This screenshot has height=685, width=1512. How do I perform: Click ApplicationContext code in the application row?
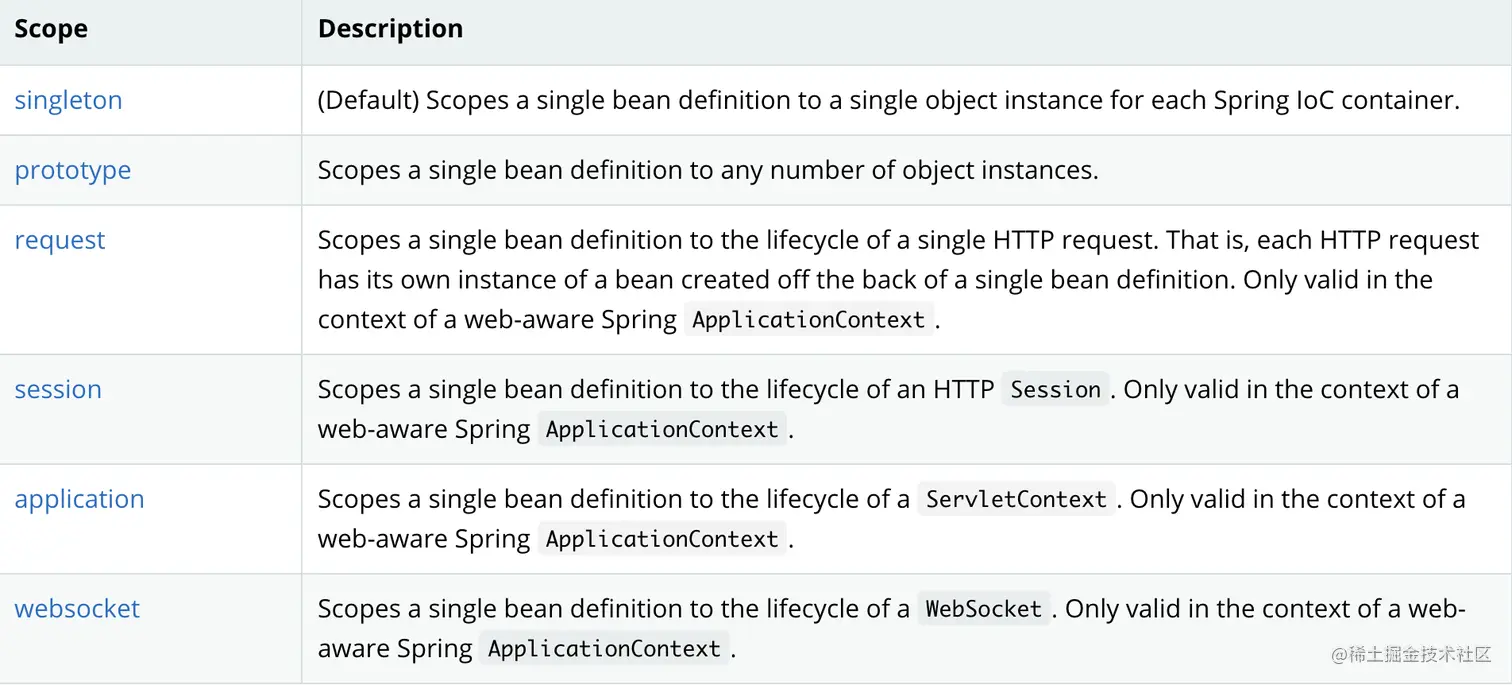click(662, 540)
